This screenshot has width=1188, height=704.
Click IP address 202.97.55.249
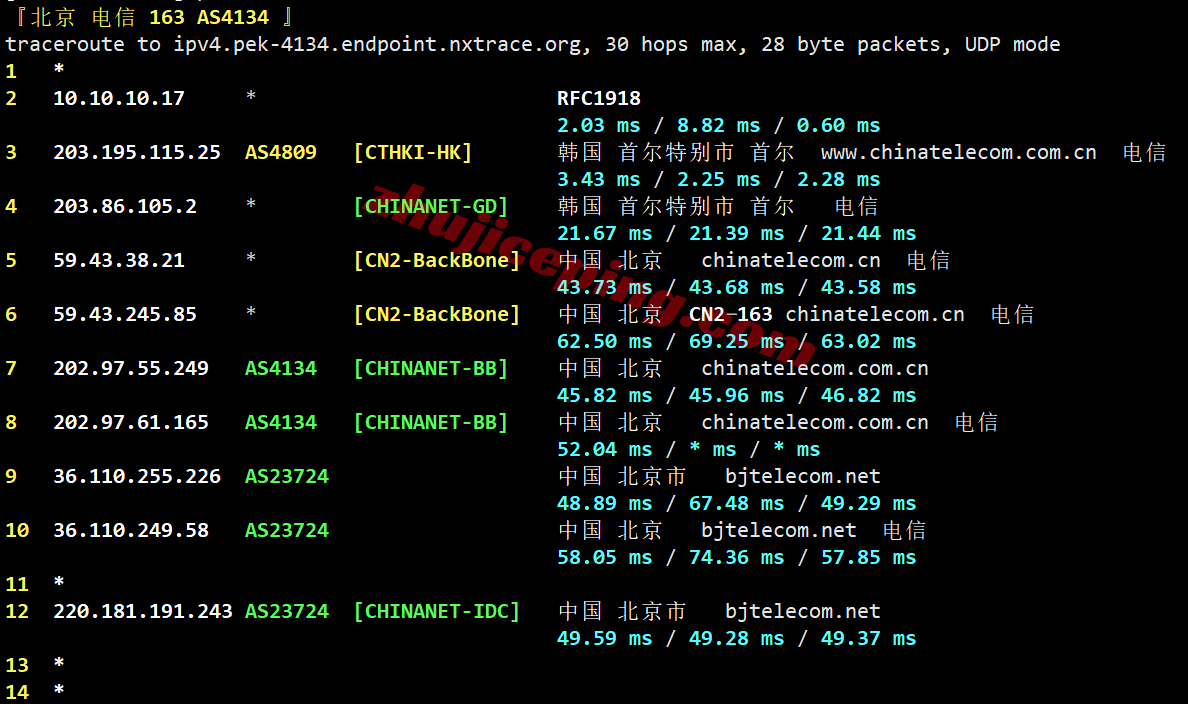pyautogui.click(x=130, y=368)
